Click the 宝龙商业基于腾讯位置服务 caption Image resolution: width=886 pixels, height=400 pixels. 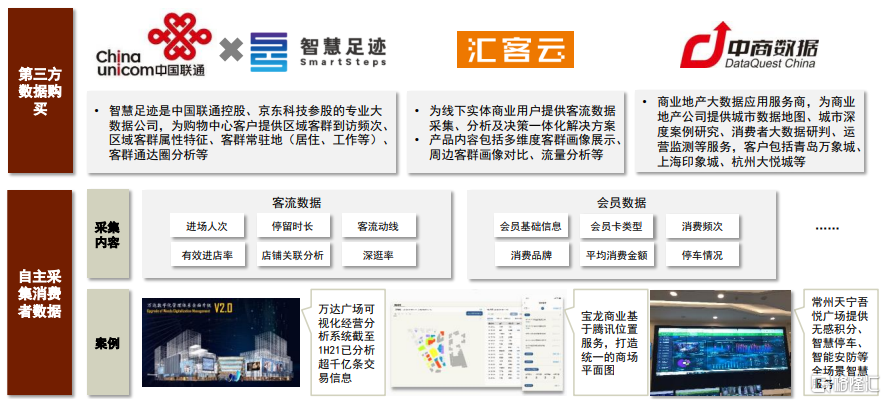click(609, 343)
